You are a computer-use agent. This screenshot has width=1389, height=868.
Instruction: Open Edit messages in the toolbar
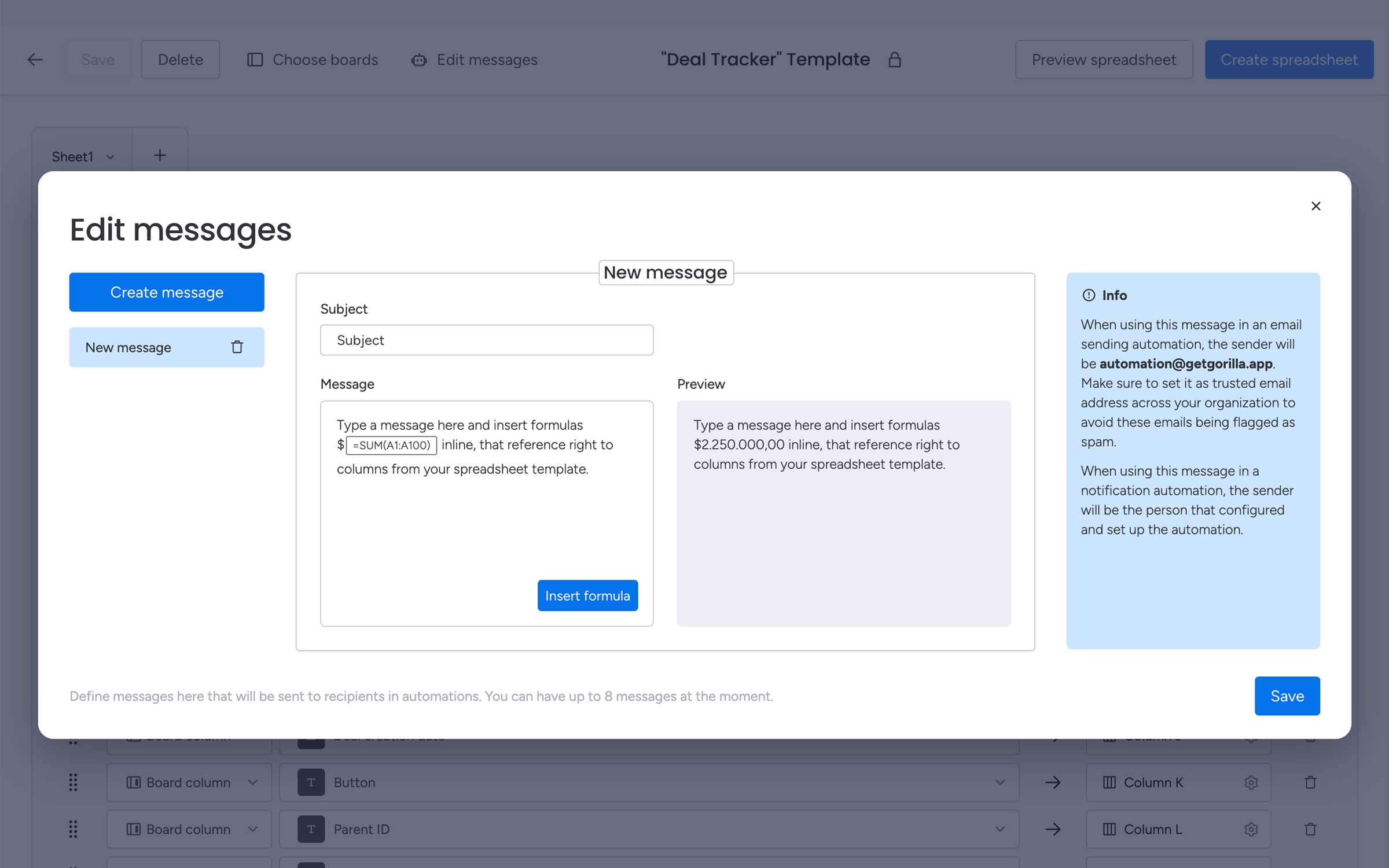tap(474, 60)
